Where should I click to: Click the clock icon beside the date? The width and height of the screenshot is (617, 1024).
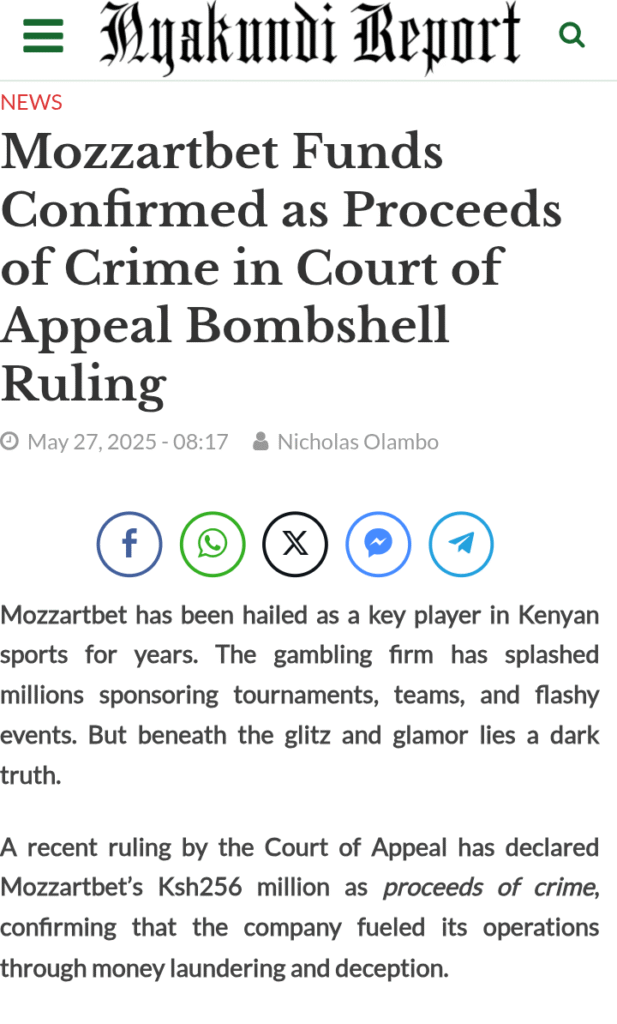pos(9,441)
